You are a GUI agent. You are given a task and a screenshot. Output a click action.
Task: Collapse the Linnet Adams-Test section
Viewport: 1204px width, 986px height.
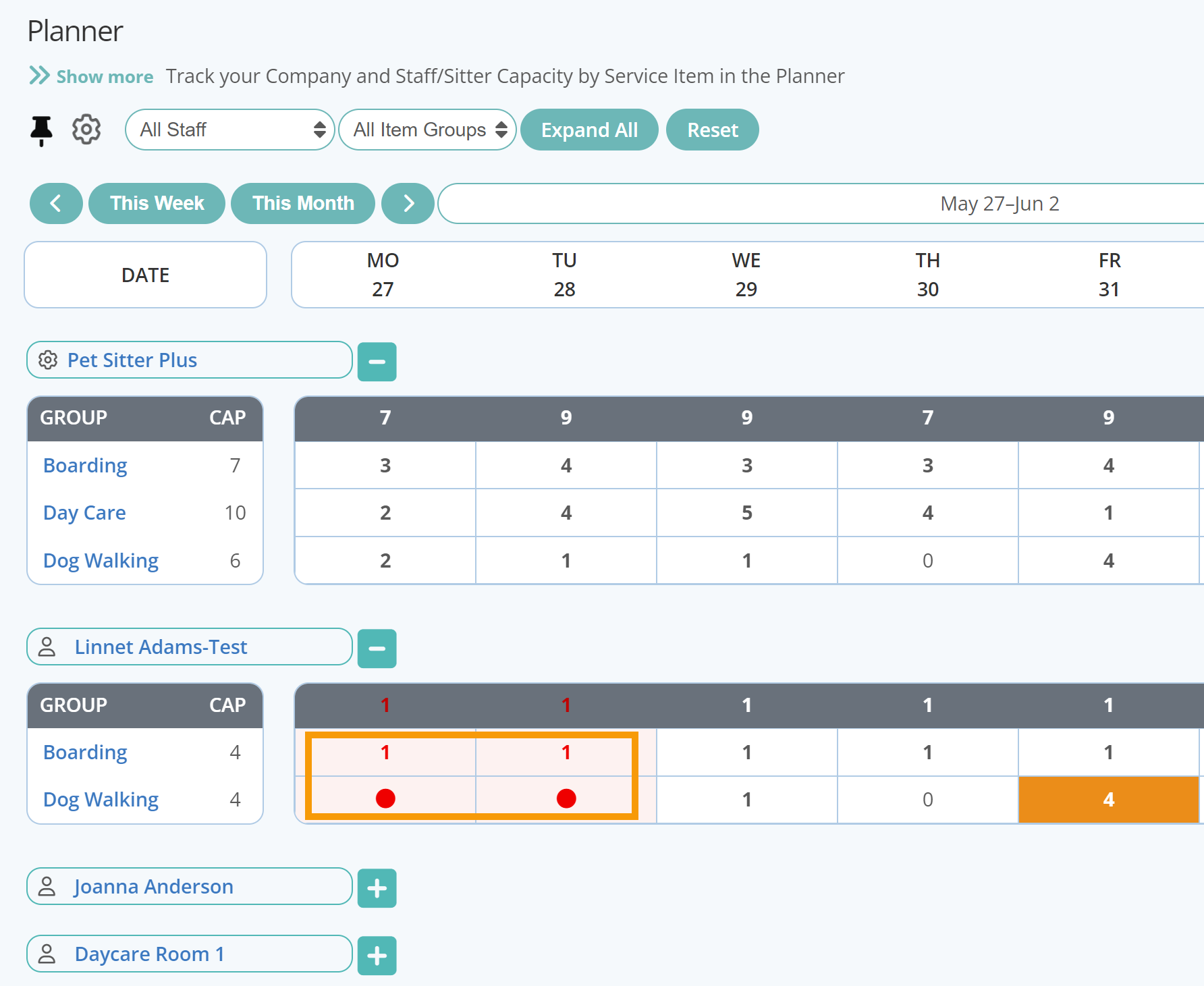pyautogui.click(x=377, y=649)
